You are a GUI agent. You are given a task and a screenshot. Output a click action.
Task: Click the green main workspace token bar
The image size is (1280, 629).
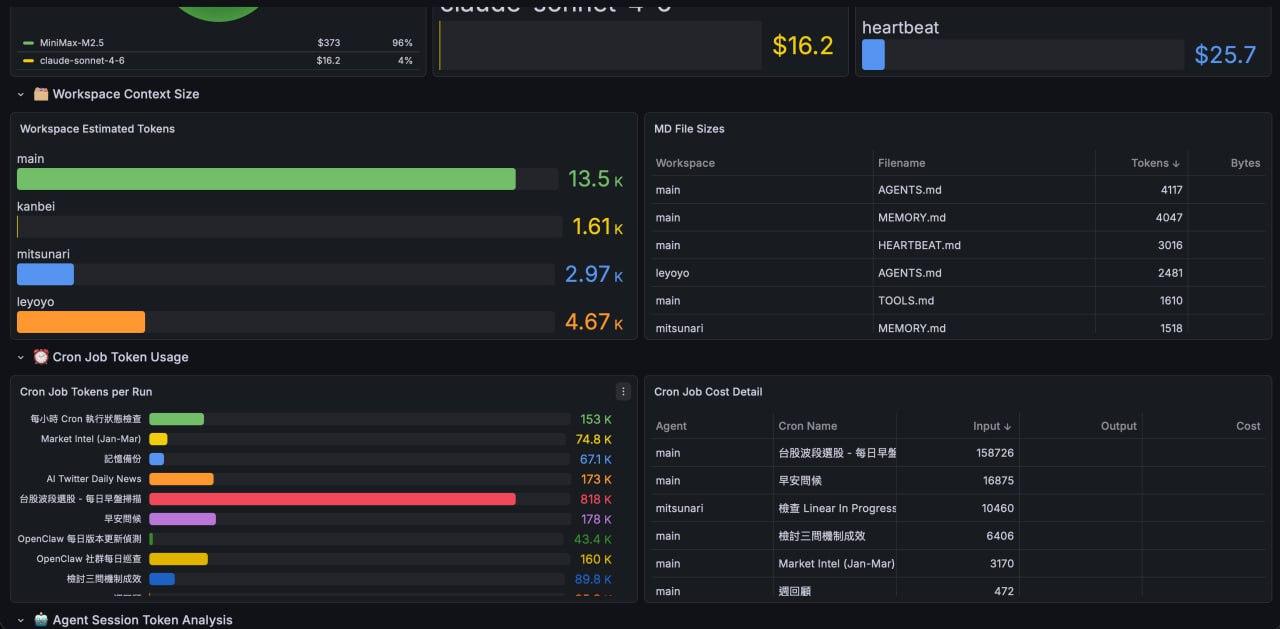click(x=266, y=179)
